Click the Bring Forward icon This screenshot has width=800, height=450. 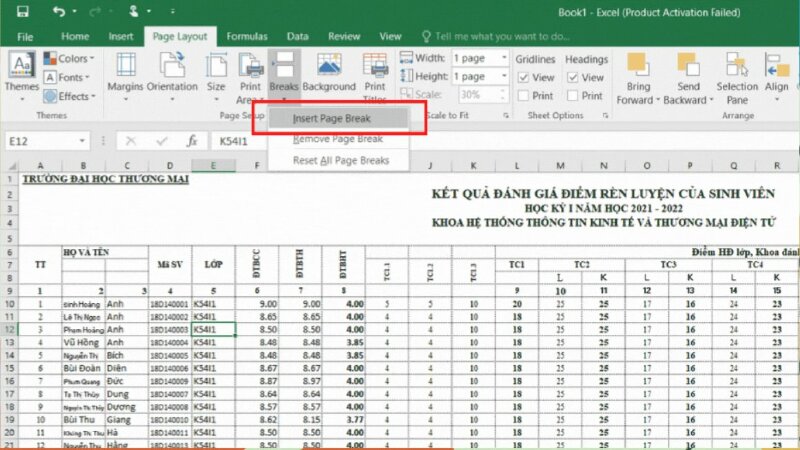637,65
